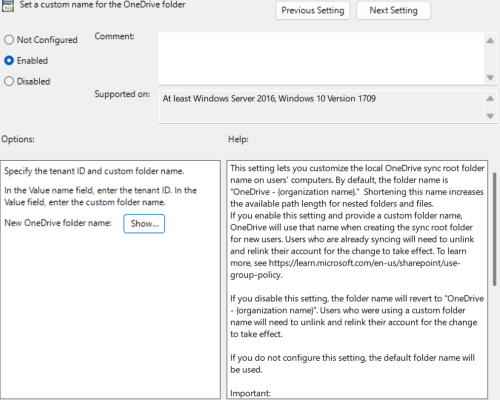Click the 'Set a custom name for the OneDrive folder' title

(x=102, y=5)
